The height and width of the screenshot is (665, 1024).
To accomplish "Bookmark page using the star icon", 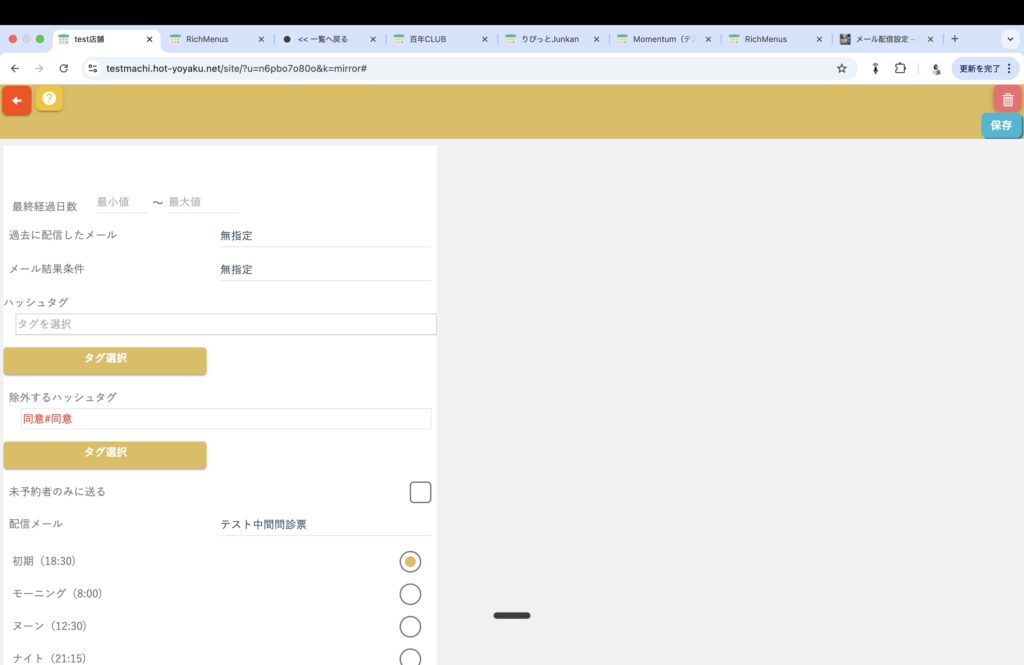I will click(841, 68).
